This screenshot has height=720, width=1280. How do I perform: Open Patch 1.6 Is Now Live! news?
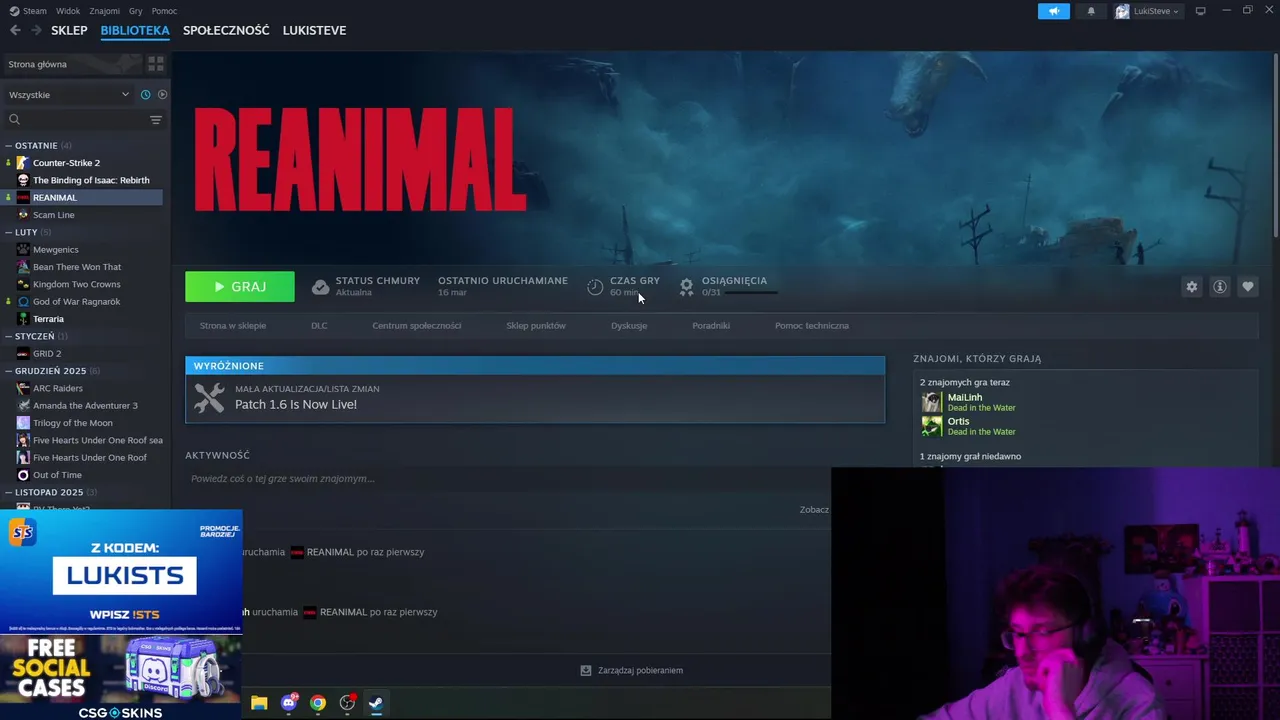pyautogui.click(x=296, y=405)
